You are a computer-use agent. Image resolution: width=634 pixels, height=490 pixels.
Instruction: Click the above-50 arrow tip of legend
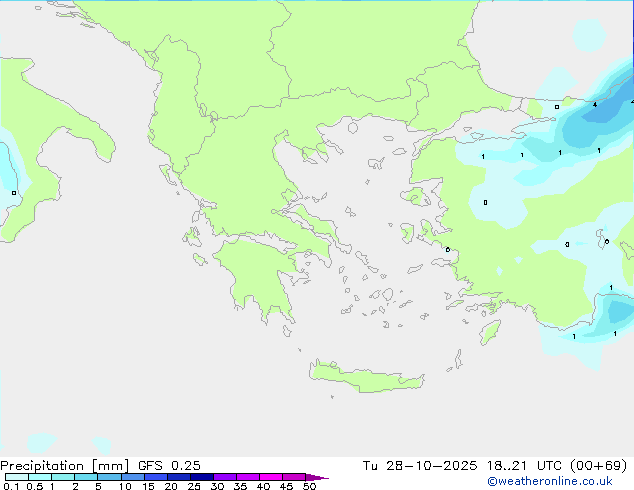pos(317,477)
